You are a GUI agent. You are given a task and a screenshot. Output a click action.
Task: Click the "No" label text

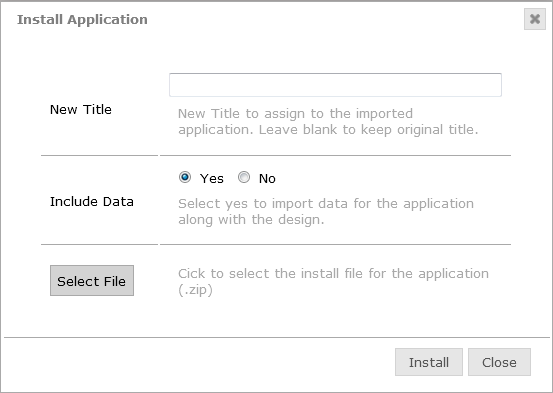[x=267, y=179]
